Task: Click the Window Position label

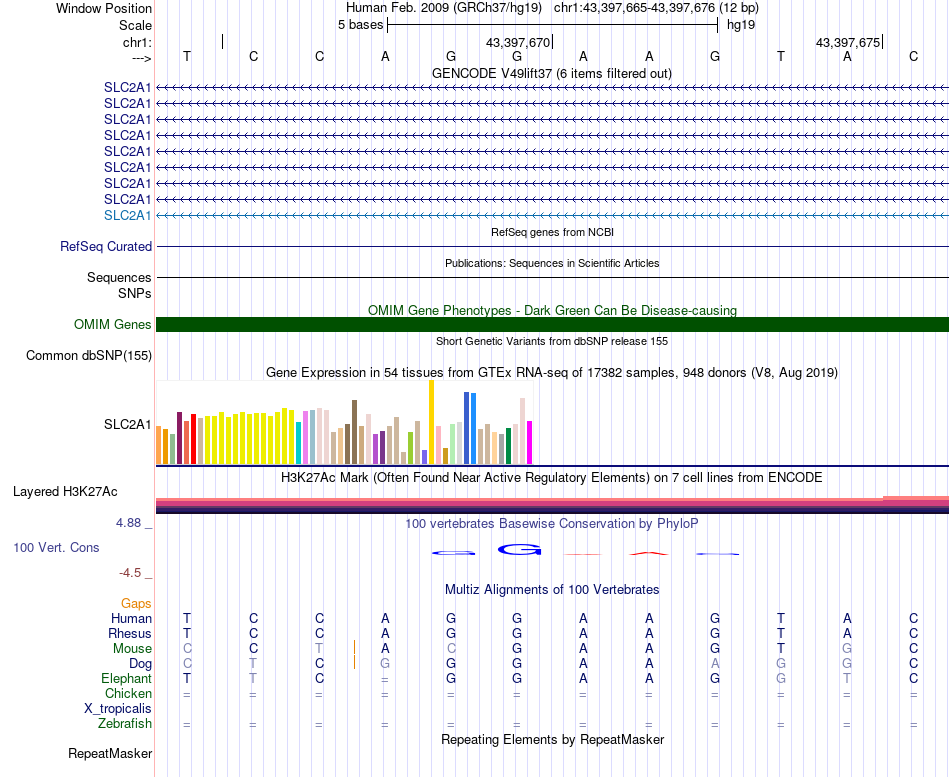Action: [104, 8]
